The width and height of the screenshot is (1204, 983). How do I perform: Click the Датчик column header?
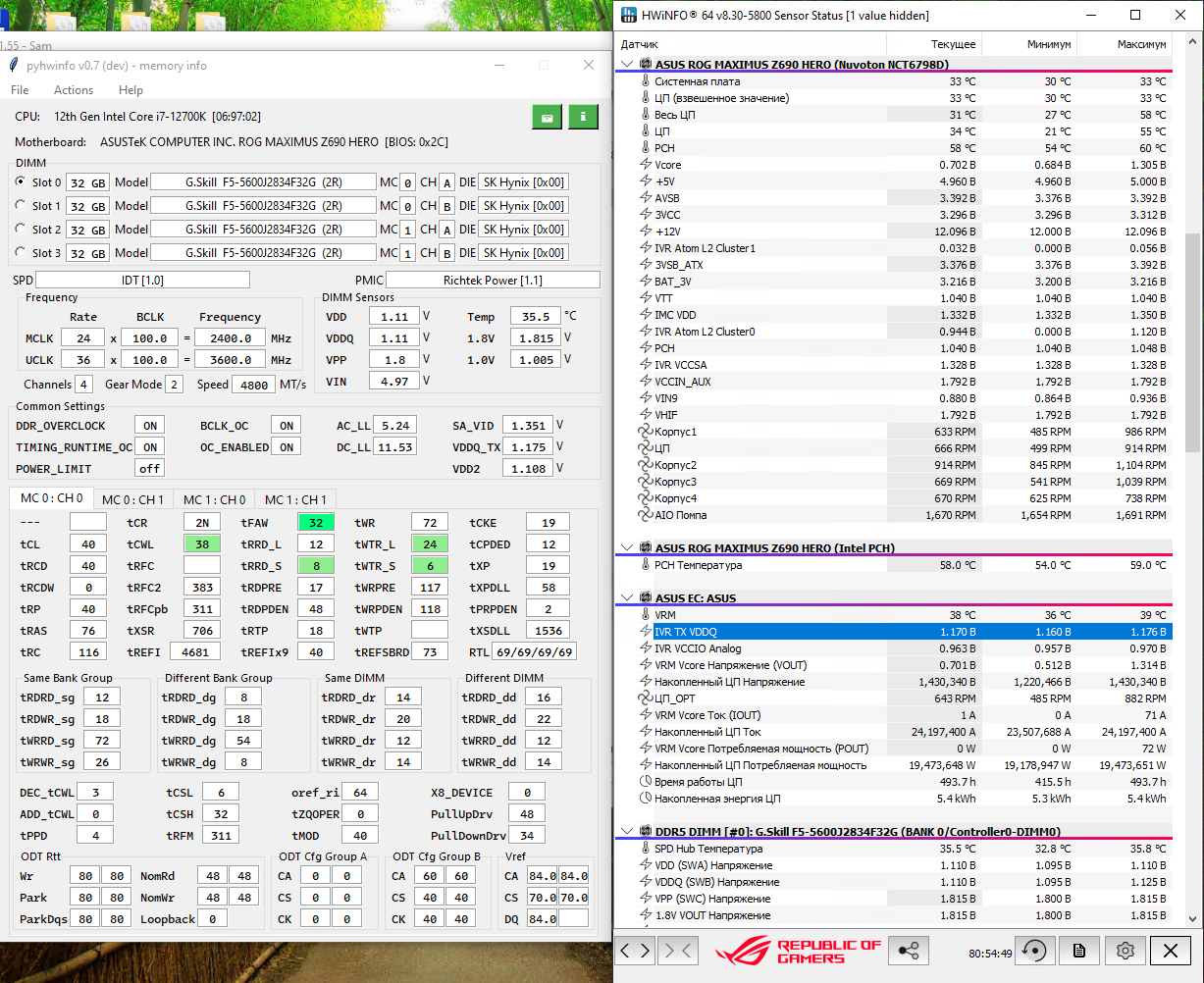coord(751,44)
